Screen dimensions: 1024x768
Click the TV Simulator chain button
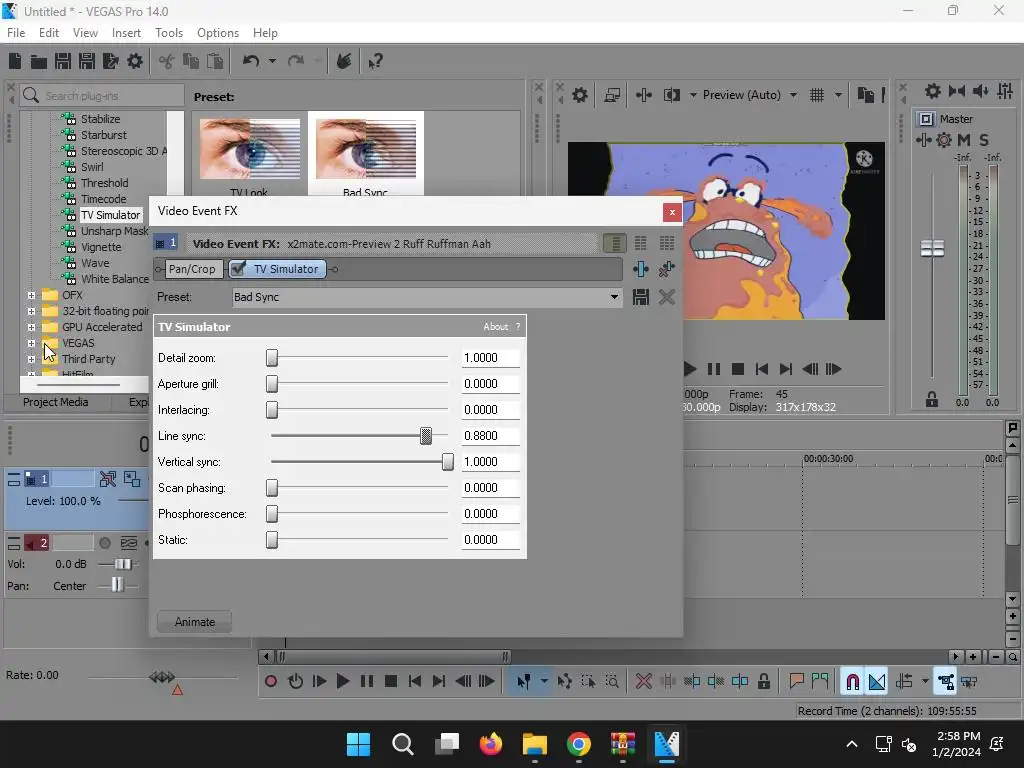click(278, 269)
